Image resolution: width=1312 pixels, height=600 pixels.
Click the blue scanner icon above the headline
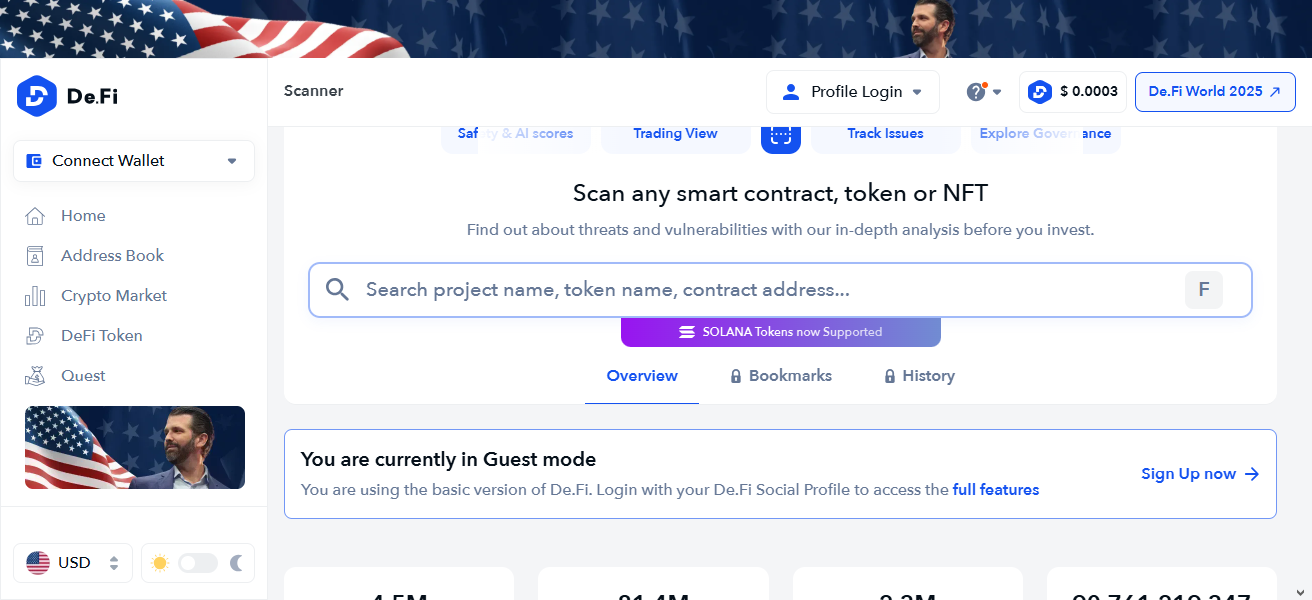pyautogui.click(x=780, y=138)
